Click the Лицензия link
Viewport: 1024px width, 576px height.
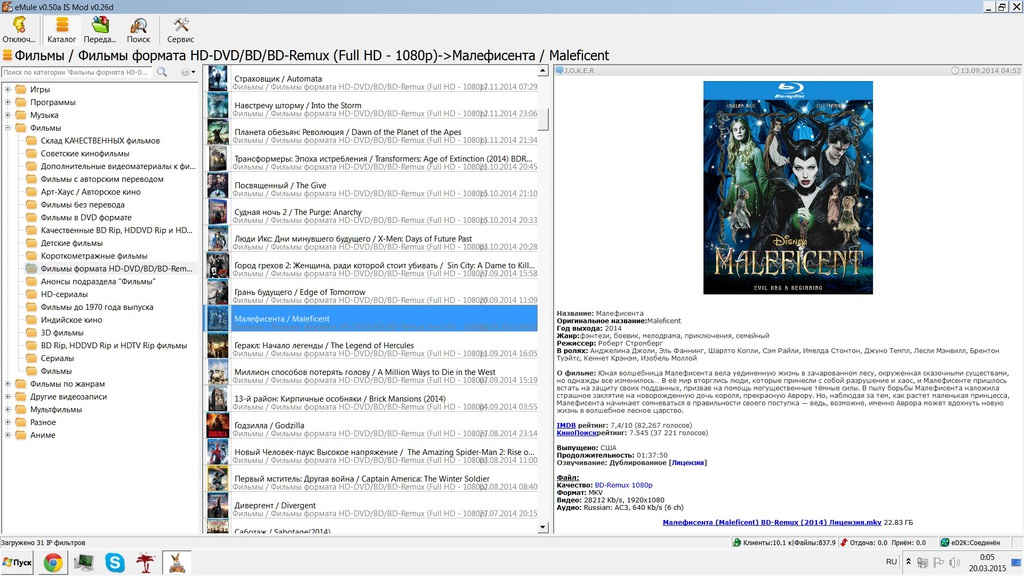click(688, 462)
